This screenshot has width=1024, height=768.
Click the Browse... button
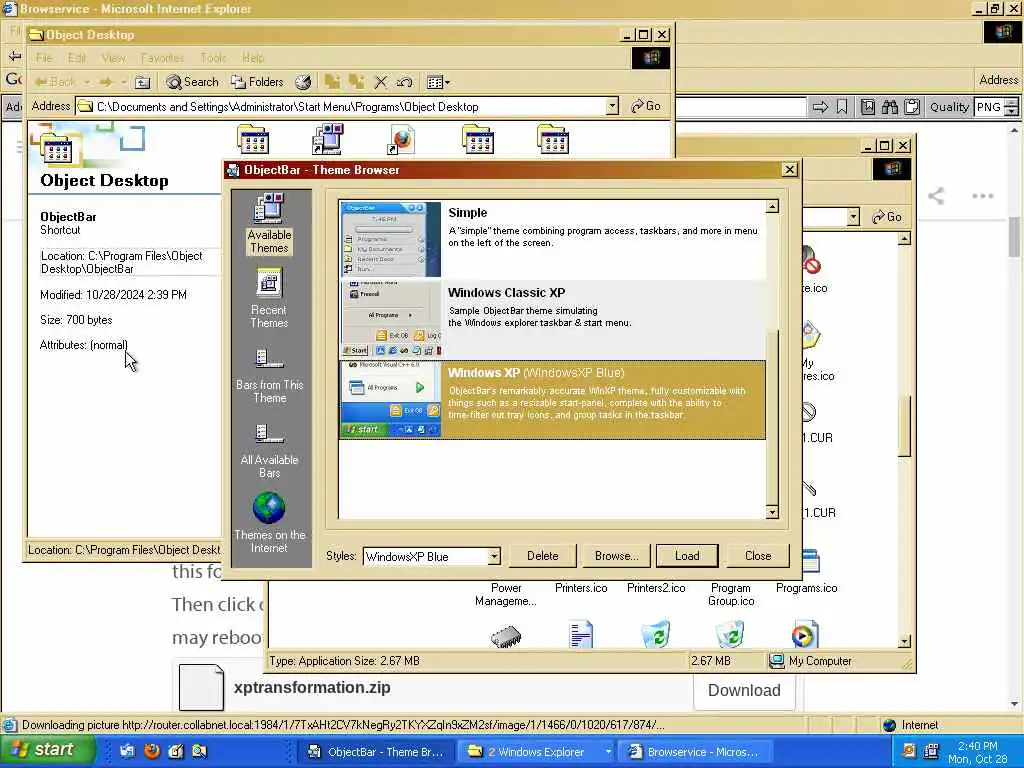pos(616,556)
